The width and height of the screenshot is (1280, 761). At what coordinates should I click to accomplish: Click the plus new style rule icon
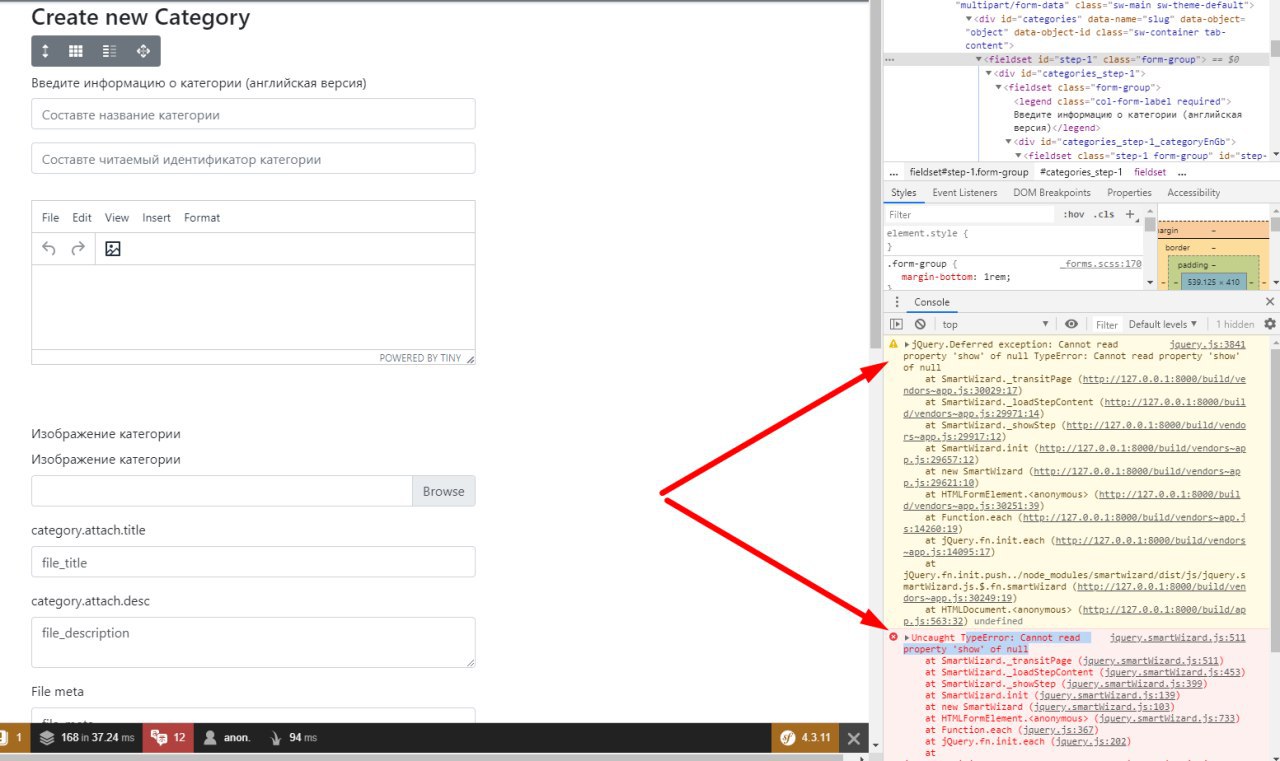(1130, 214)
